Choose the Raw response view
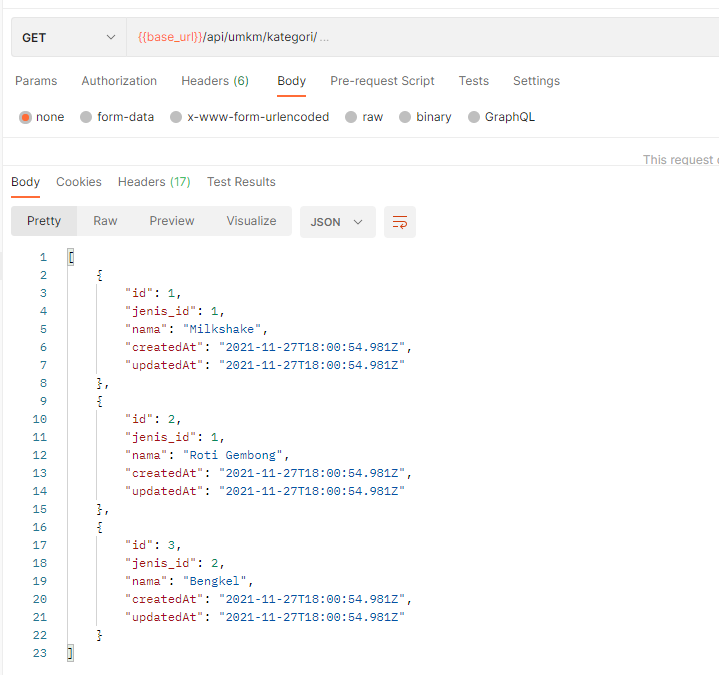 pyautogui.click(x=105, y=221)
